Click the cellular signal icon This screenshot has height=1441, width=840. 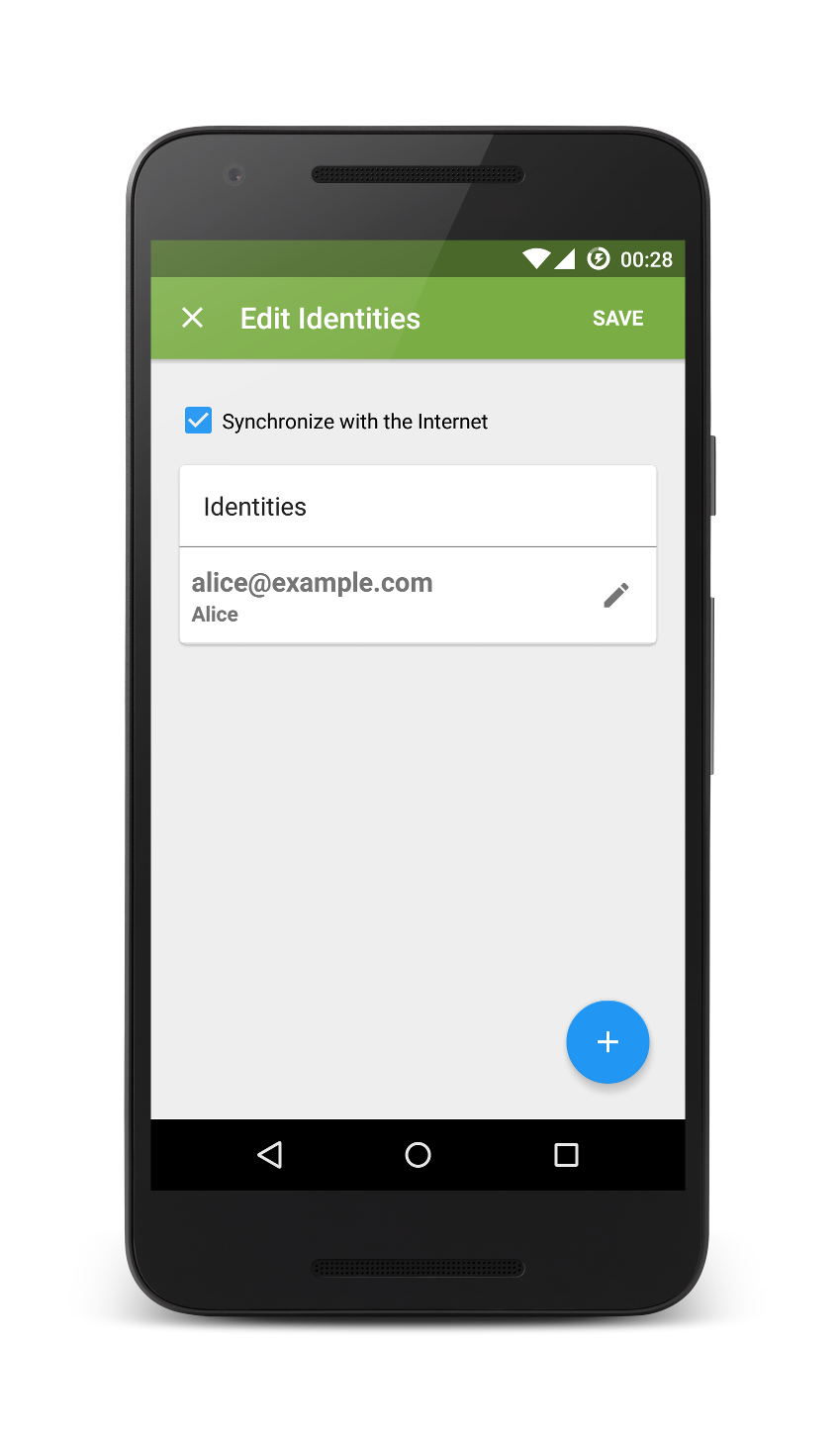pyautogui.click(x=565, y=259)
